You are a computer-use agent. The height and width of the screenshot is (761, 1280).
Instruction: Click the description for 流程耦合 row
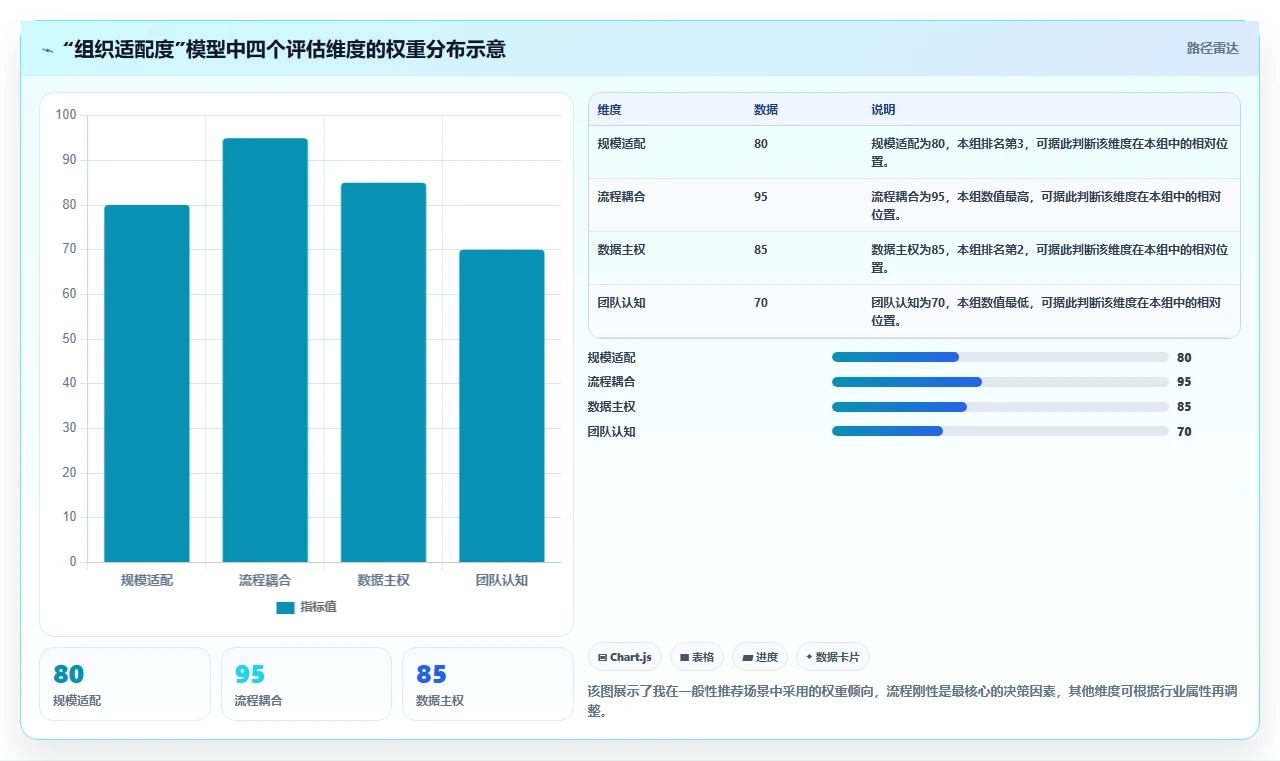tap(1046, 205)
